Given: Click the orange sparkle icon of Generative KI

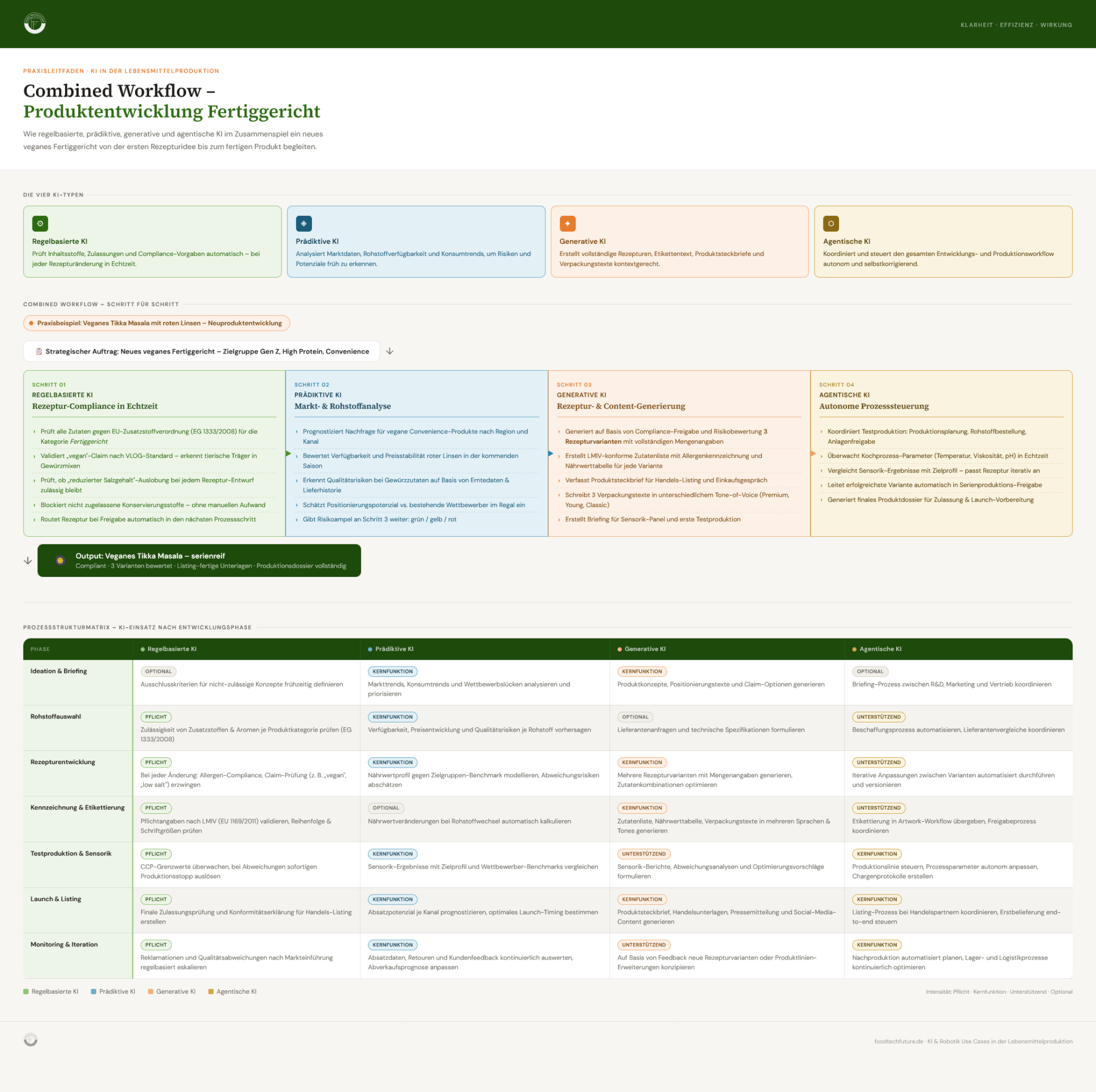Looking at the screenshot, I should (x=568, y=223).
